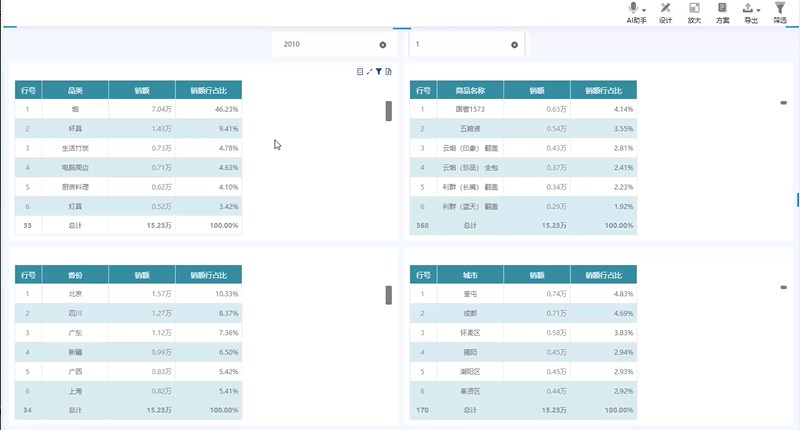Screen dimensions: 800x430
Task: Click the expand arrows icon above the 品类 table
Action: [369, 72]
